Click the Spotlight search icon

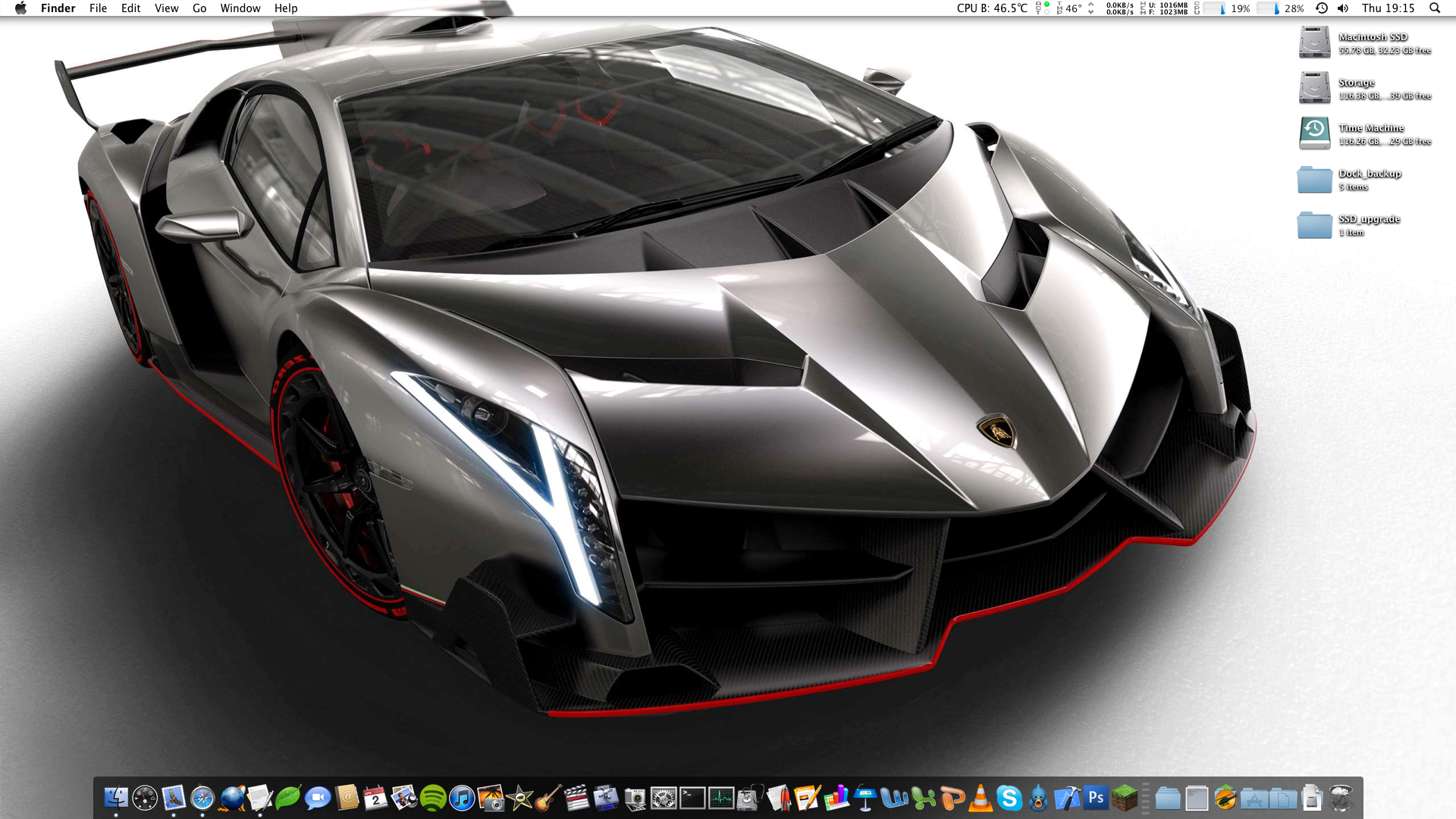1435,8
